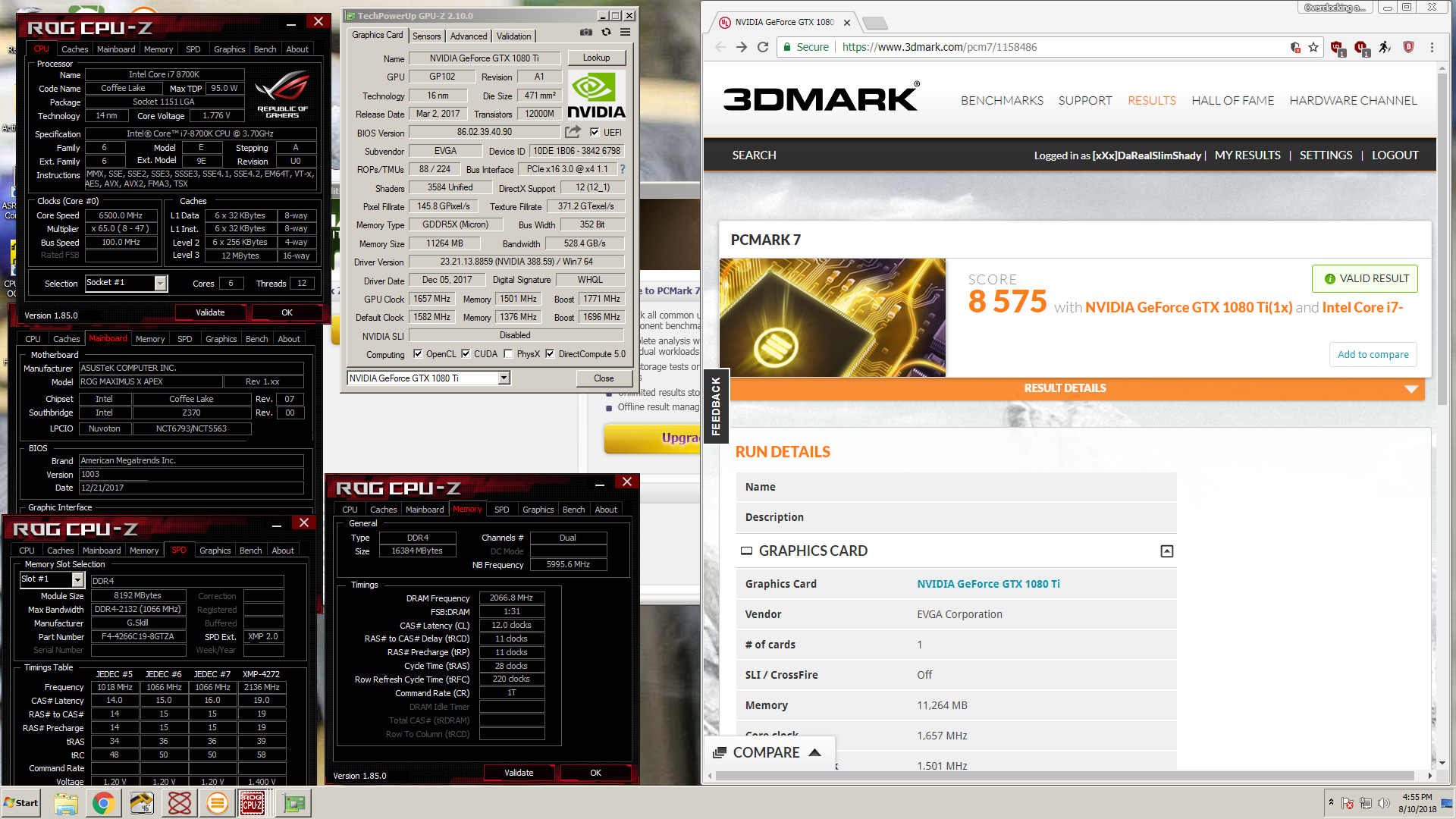Collapse the GRAPHICS CARD section

click(1167, 551)
